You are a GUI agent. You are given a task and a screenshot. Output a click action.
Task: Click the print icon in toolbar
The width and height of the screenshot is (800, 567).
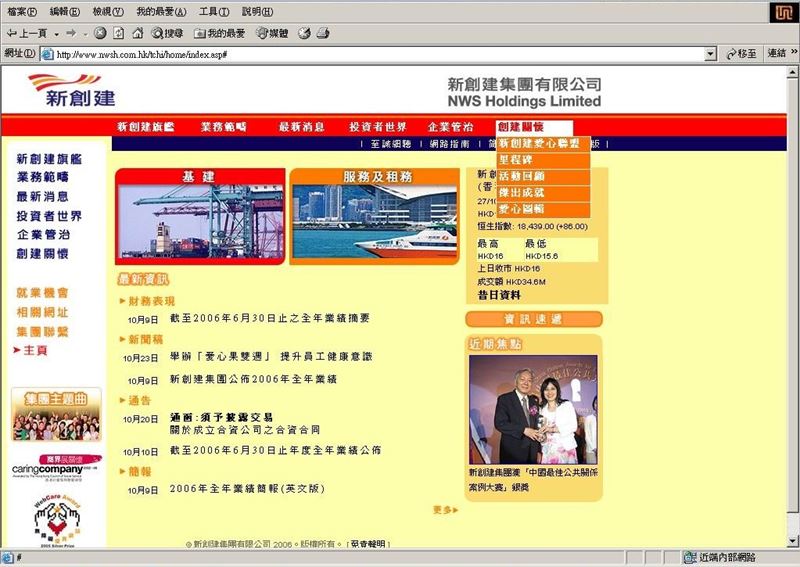pyautogui.click(x=323, y=33)
